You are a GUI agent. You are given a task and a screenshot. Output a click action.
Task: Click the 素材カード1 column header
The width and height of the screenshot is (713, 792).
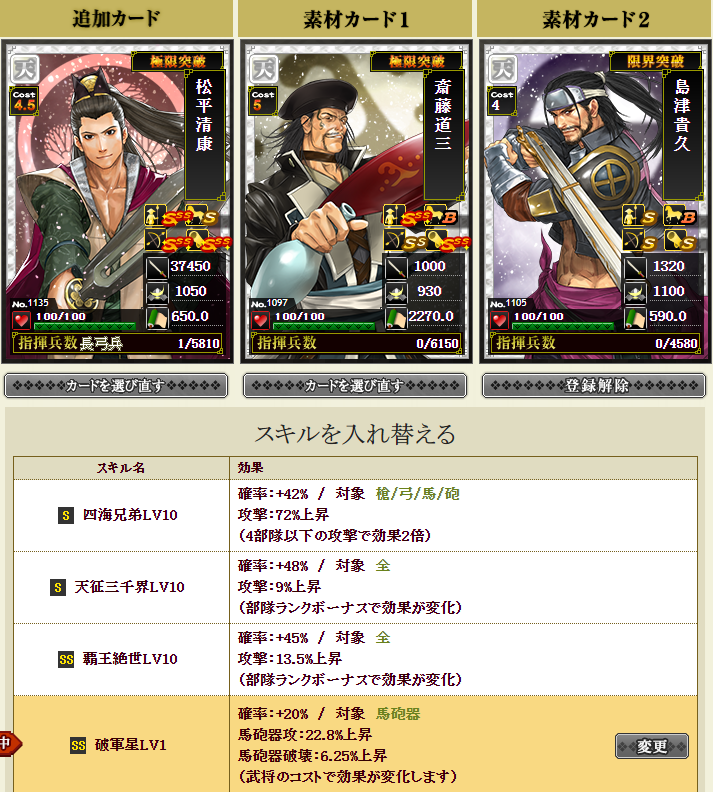coord(356,19)
